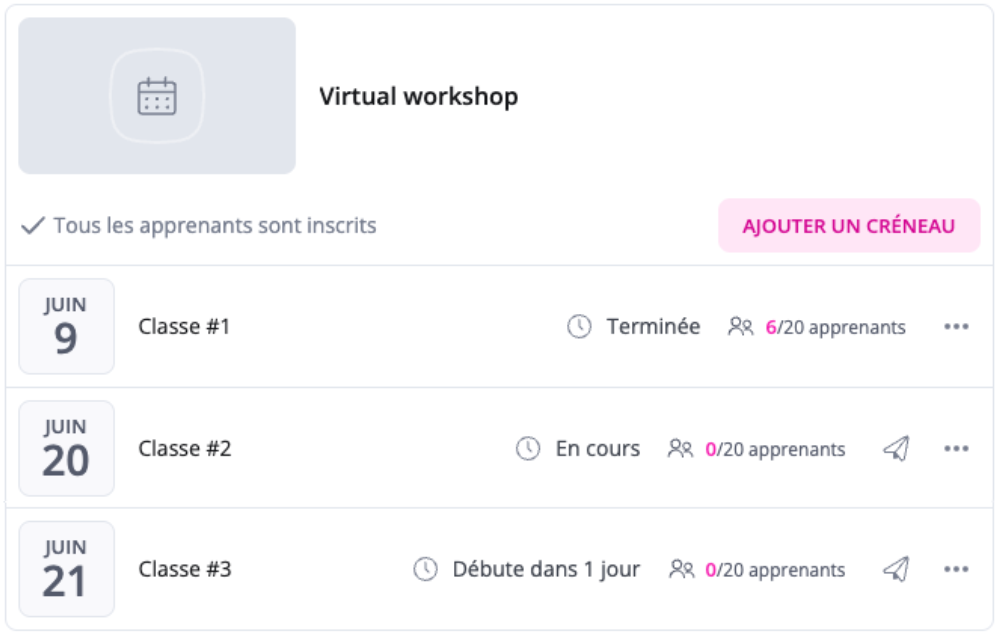This screenshot has height=633, width=1004.
Task: Click the learners icon for Classe #1
Action: [x=741, y=326]
